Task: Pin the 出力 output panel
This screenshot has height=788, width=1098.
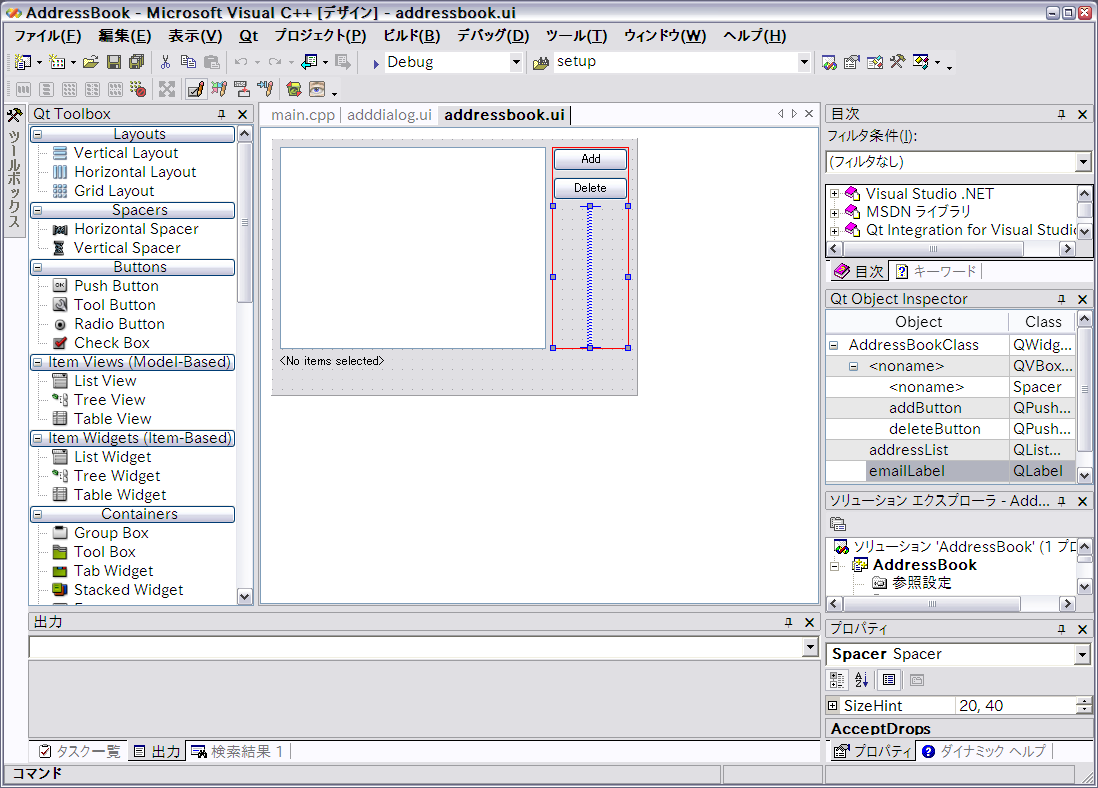Action: (x=788, y=622)
